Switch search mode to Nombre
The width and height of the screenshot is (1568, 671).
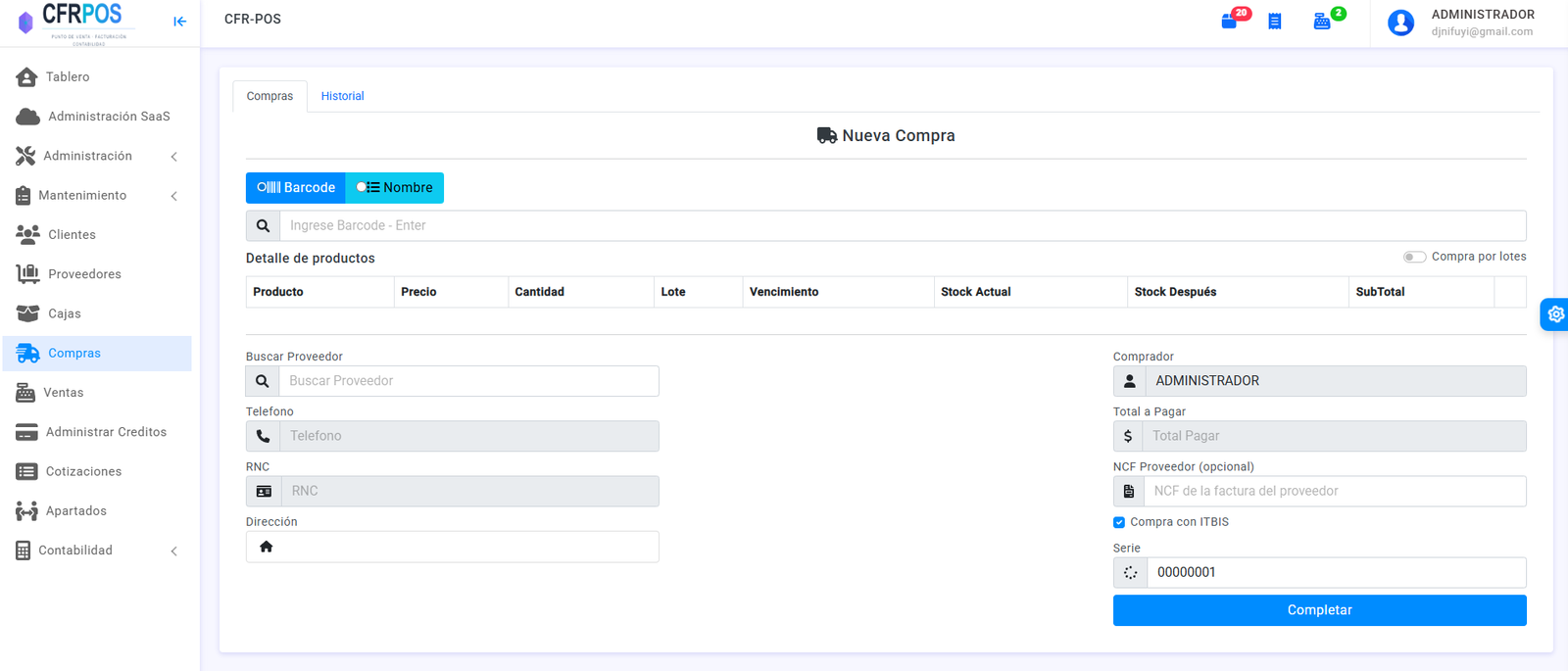point(395,188)
